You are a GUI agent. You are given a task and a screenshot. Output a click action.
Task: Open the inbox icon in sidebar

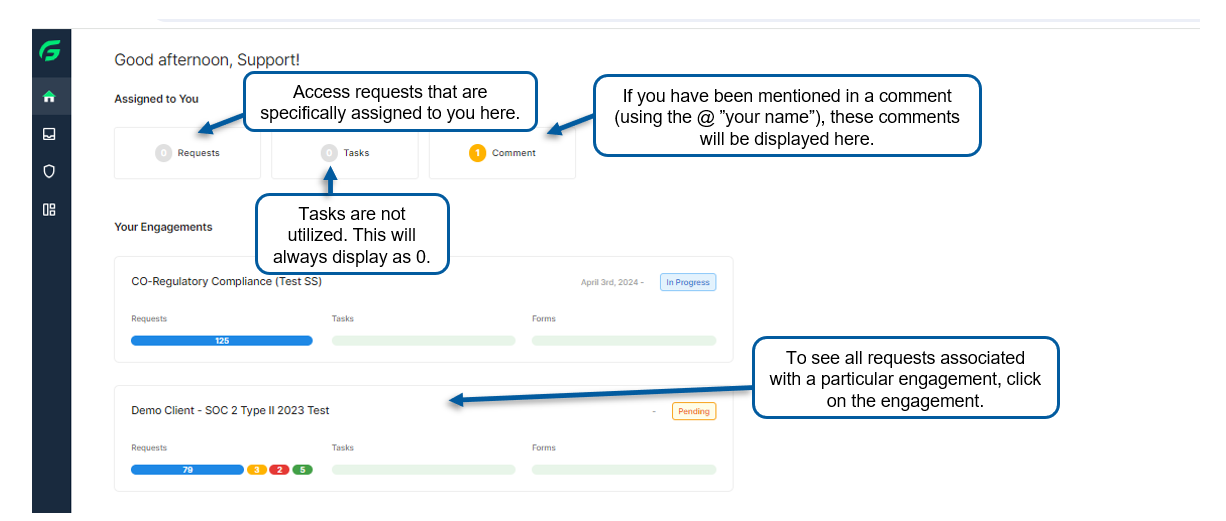pos(49,134)
